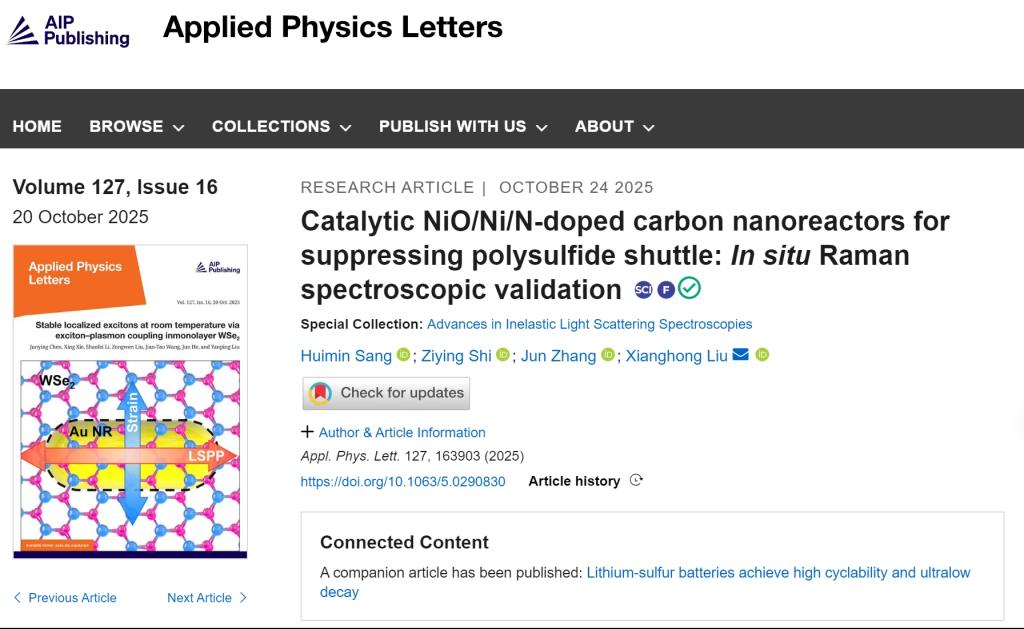Open Jun Zhang's ORCID icon
This screenshot has width=1024, height=629.
coord(608,355)
